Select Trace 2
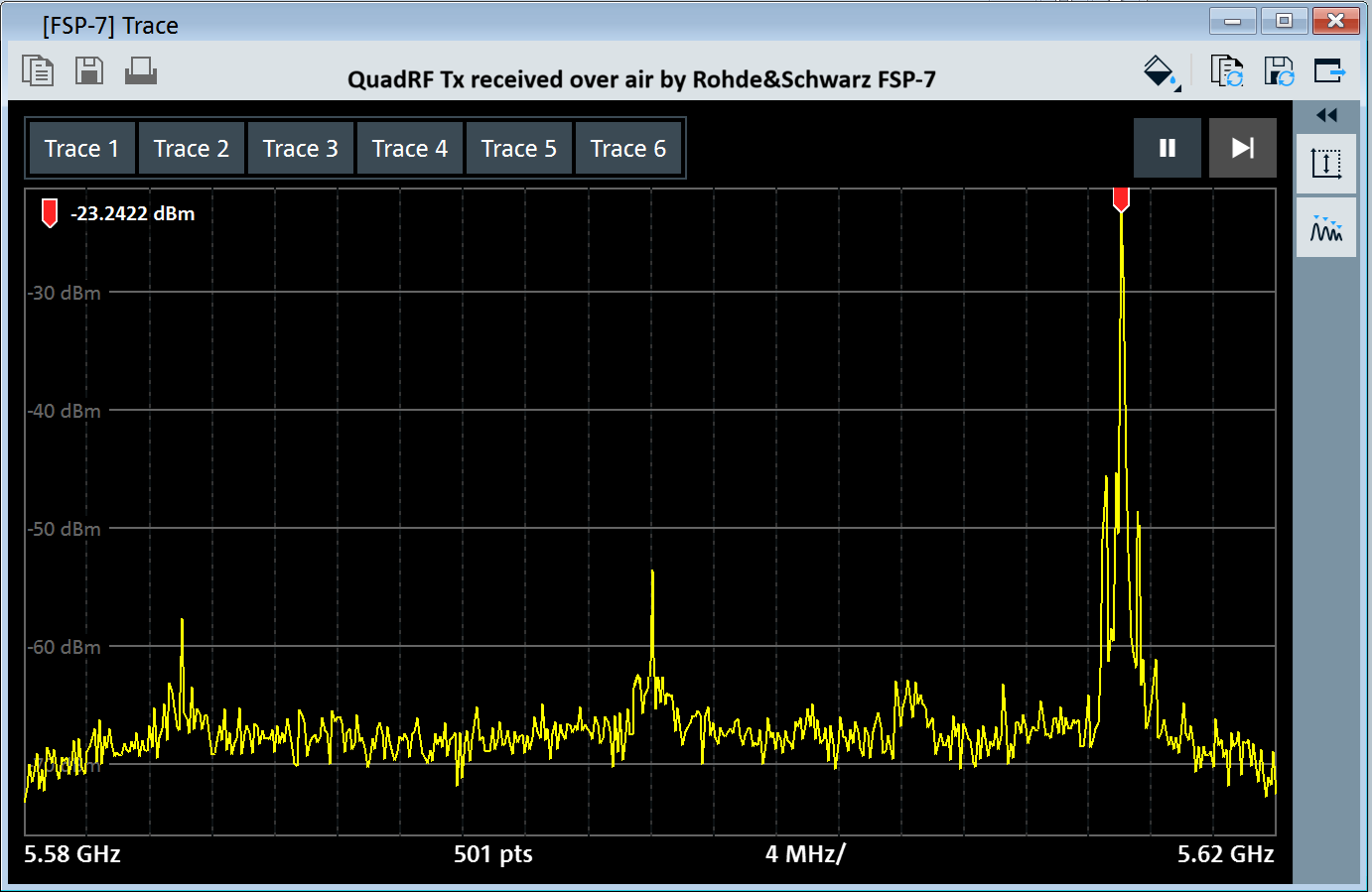This screenshot has width=1372, height=892. 192,148
